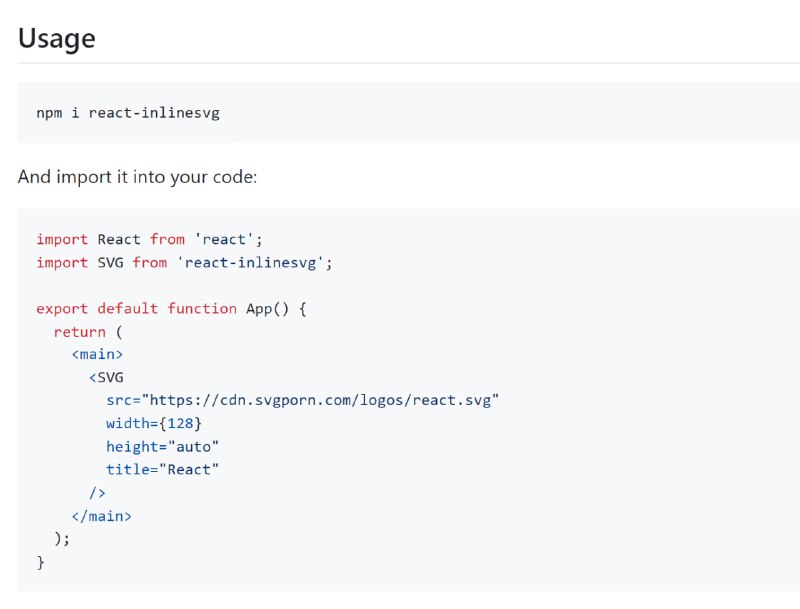The image size is (800, 609).
Task: Click the self-closing /> tag
Action: tap(97, 493)
